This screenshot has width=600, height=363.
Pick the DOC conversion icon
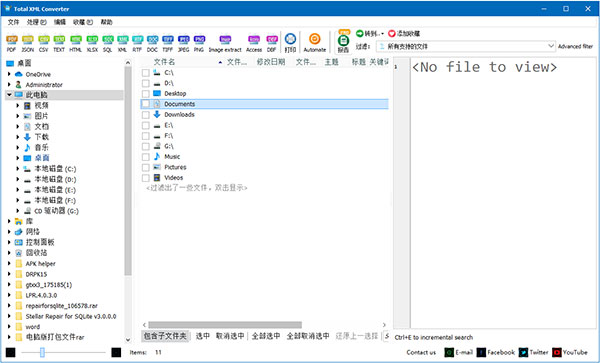152,43
